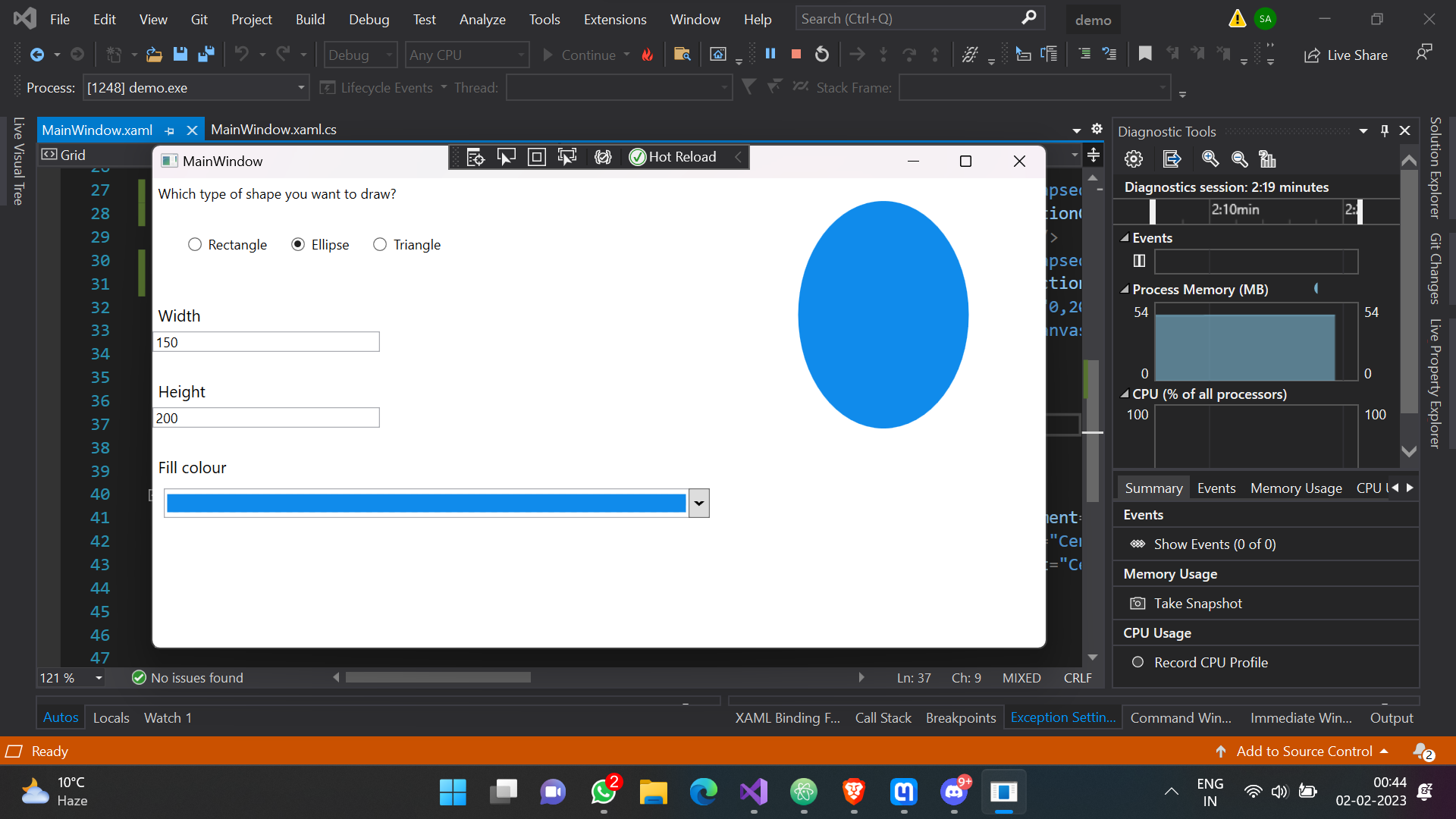1456x819 pixels.
Task: Open the Debug menu
Action: pyautogui.click(x=369, y=19)
